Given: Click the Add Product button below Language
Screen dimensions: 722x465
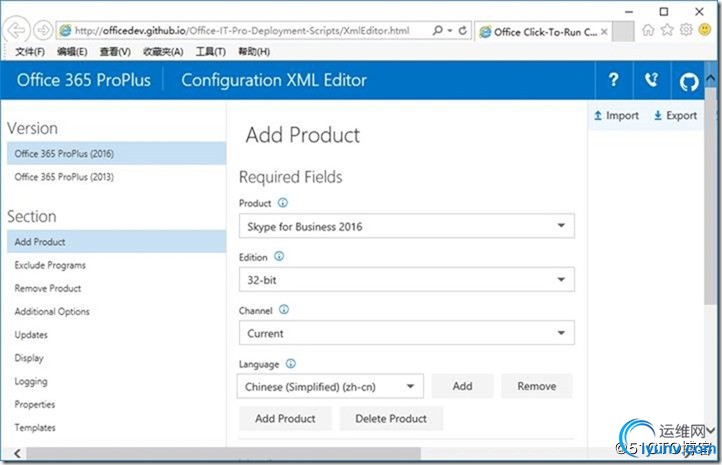Looking at the screenshot, I should (x=285, y=418).
